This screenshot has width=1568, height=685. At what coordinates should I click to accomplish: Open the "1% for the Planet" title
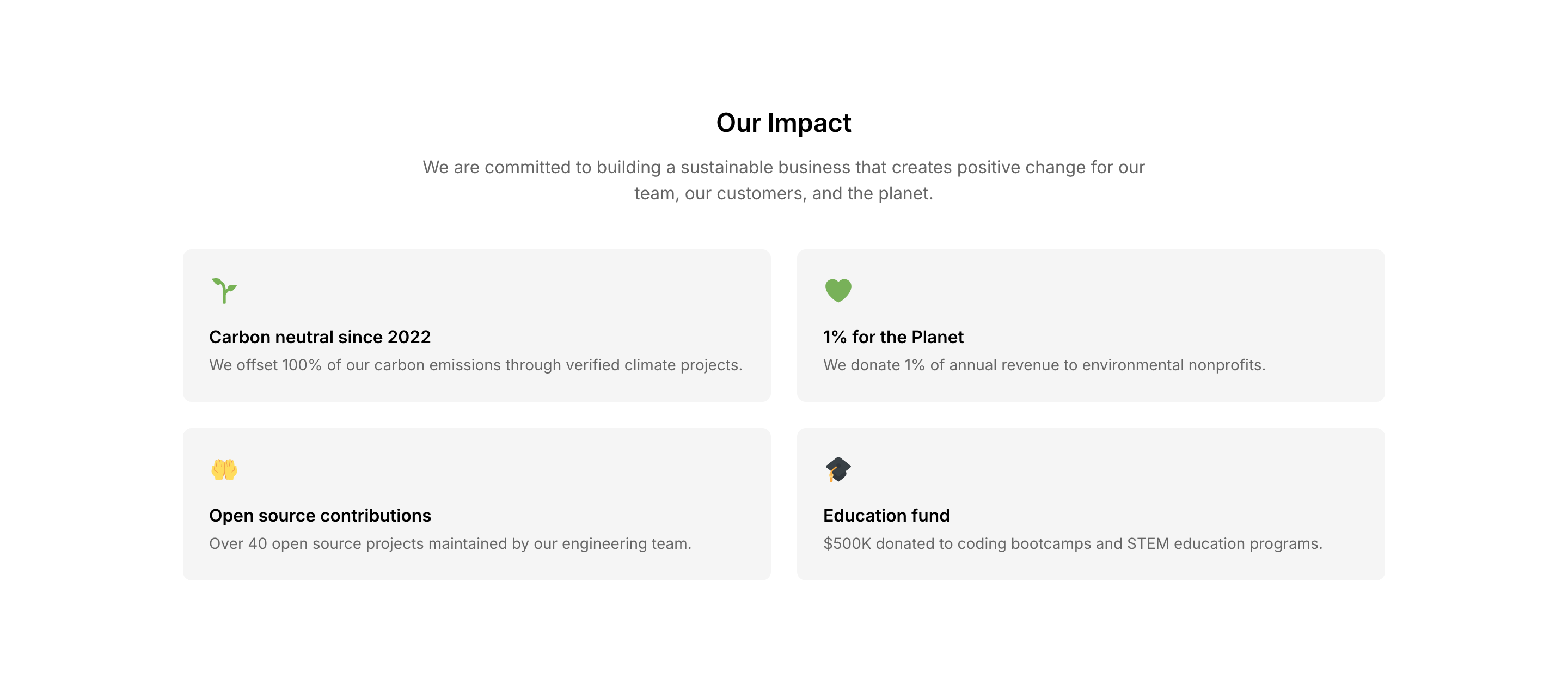click(x=893, y=337)
